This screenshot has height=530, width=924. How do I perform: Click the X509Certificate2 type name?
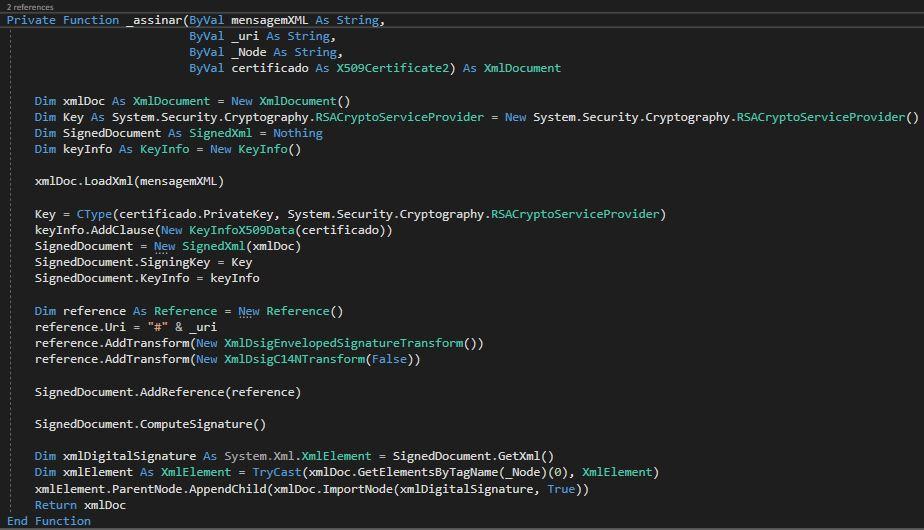392,68
